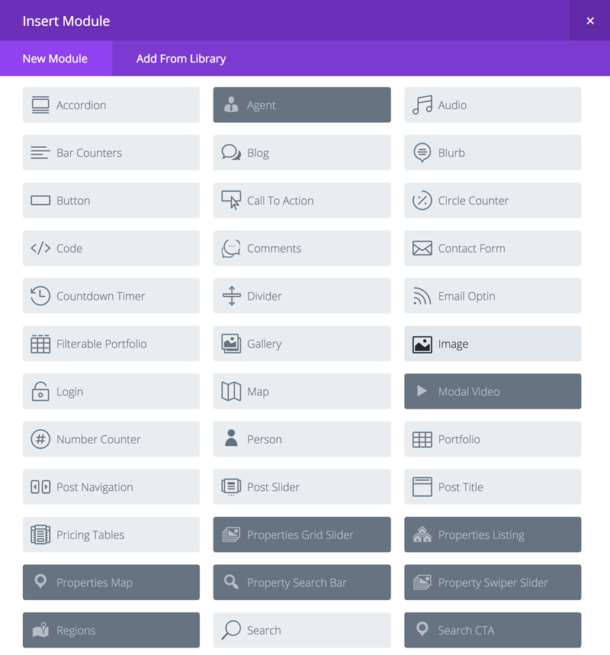
Task: Click the Modal Video play icon
Action: (x=422, y=391)
